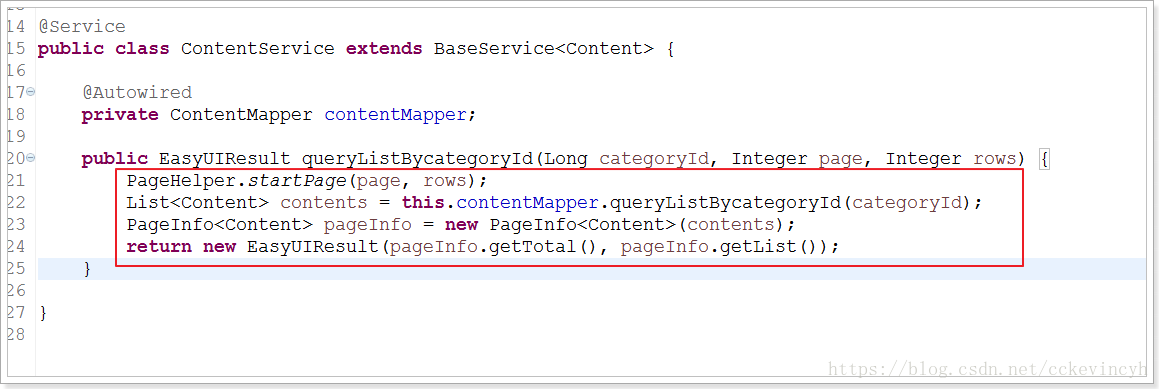Click the BaseService<Content> superclass

544,50
